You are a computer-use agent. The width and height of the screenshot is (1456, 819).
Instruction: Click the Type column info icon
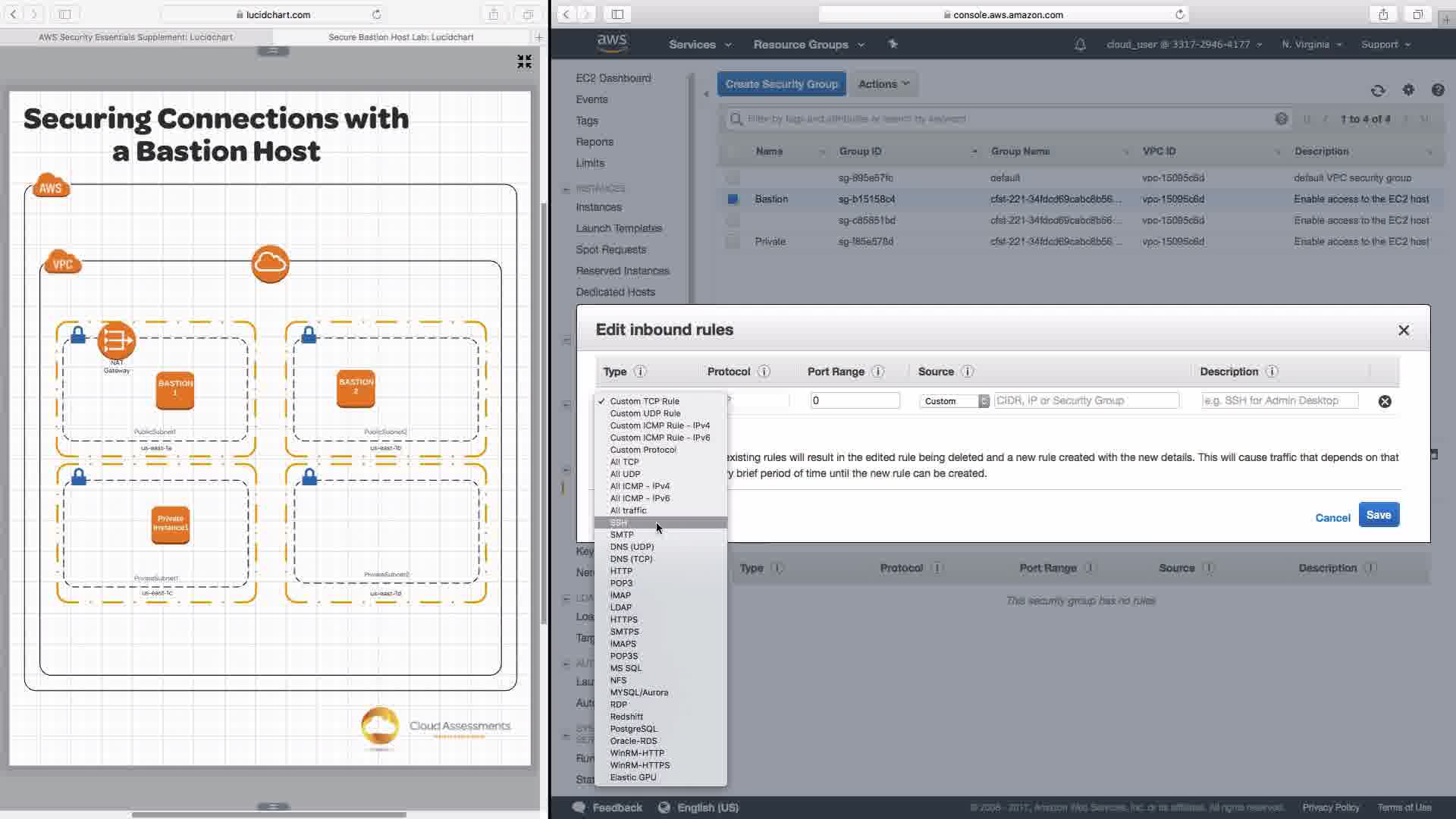640,372
